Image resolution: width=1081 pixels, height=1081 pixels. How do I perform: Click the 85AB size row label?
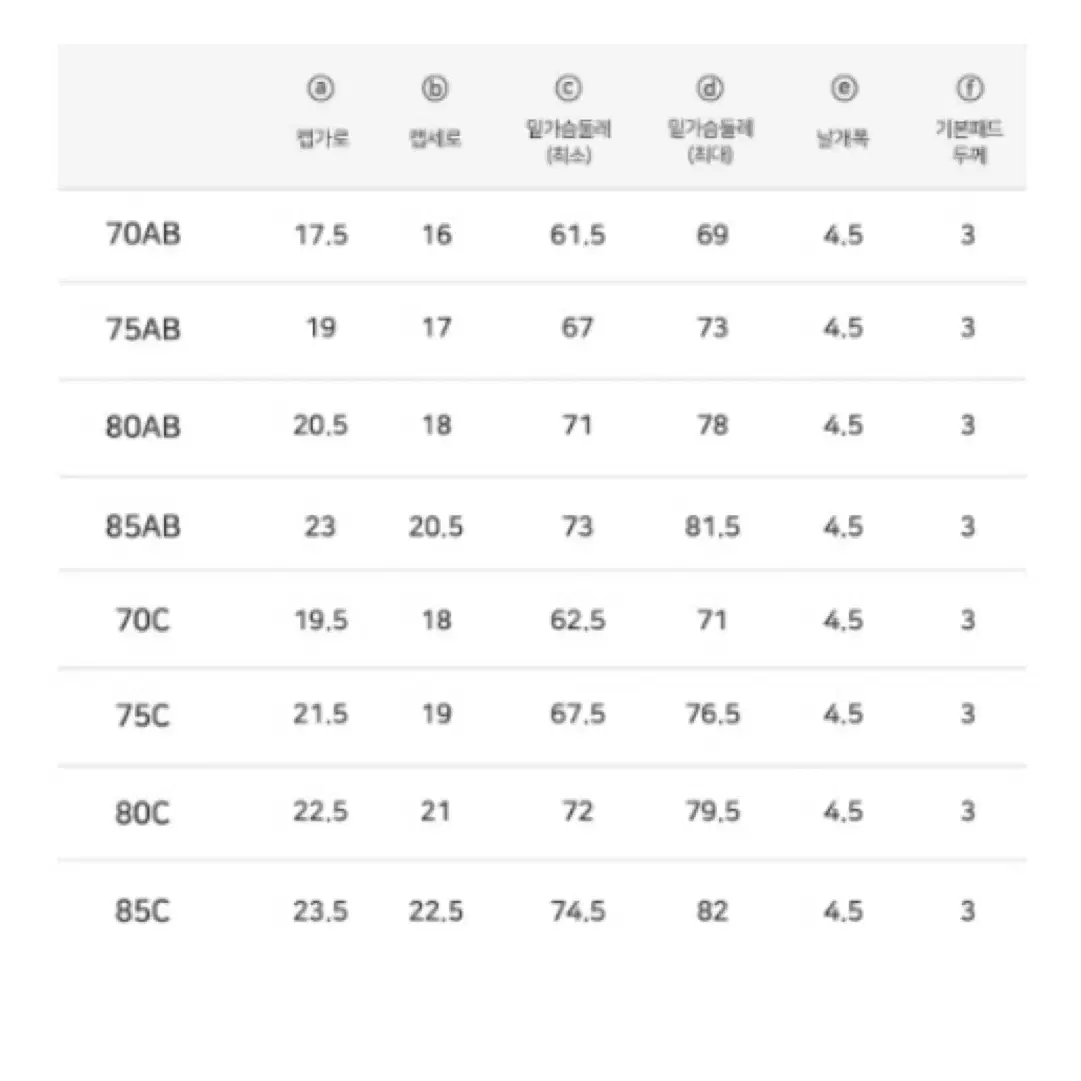tap(143, 527)
